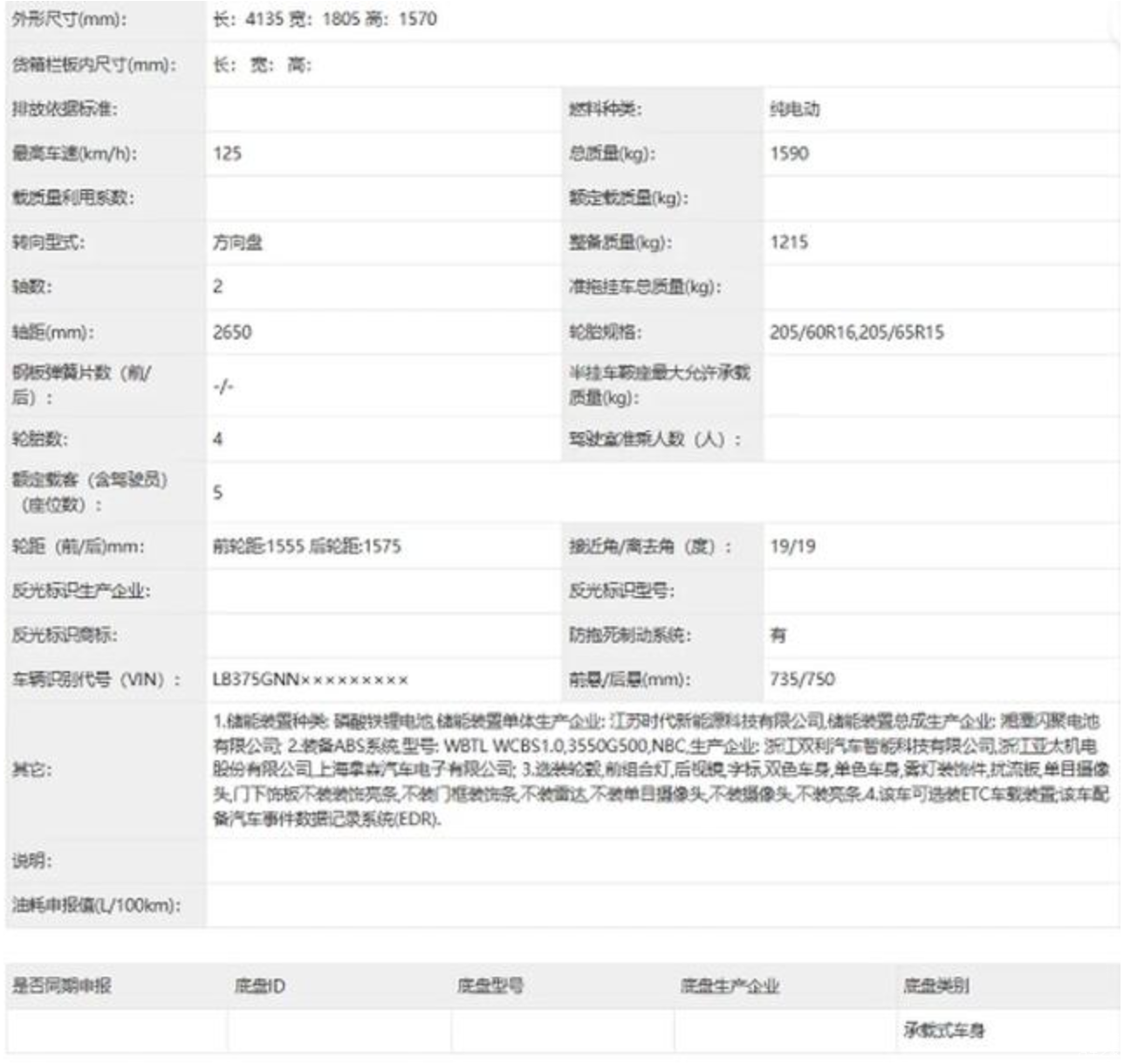The image size is (1124, 1064).
Task: Select the 防抱死制动系统 value 有
Action: pos(778,635)
